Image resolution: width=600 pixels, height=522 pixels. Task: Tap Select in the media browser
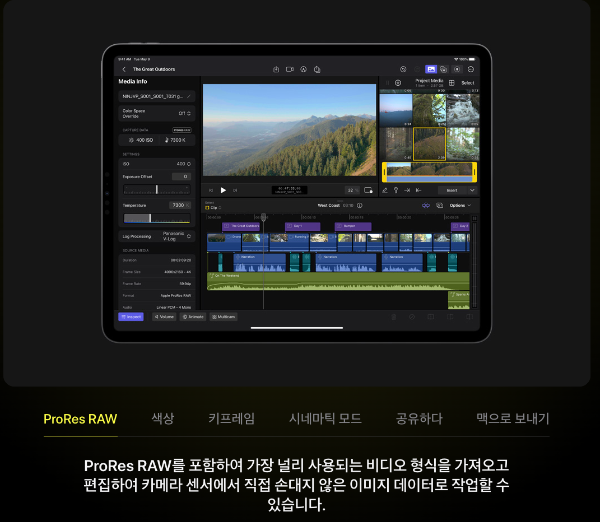coord(468,83)
